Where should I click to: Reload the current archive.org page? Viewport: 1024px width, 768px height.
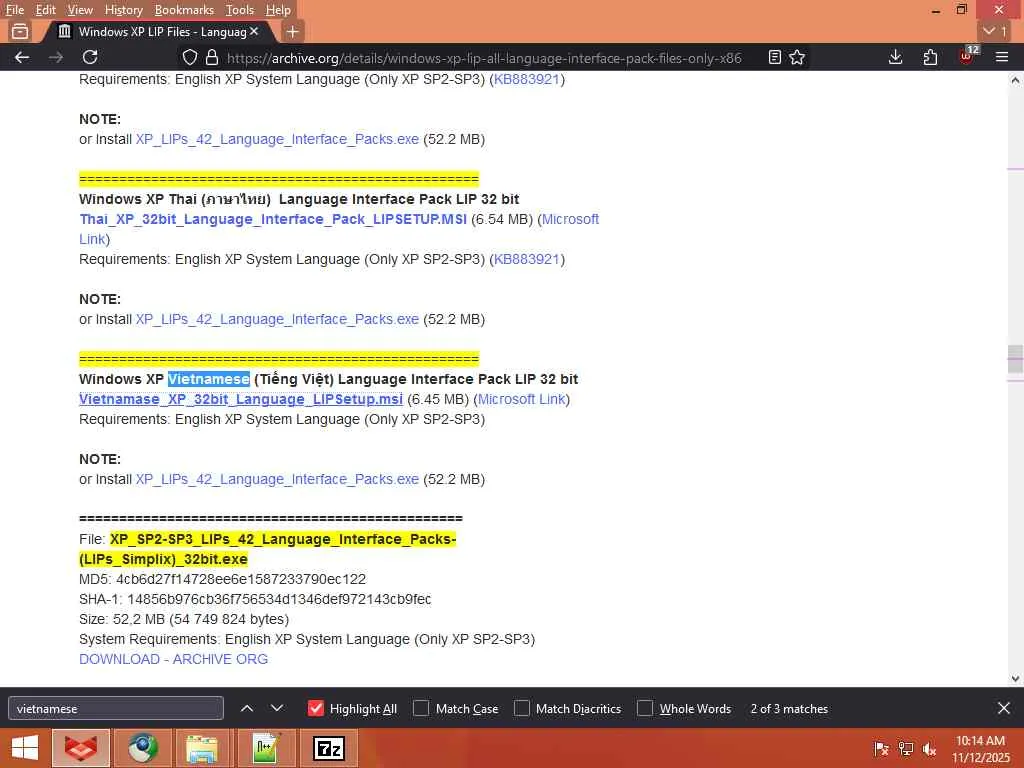90,57
